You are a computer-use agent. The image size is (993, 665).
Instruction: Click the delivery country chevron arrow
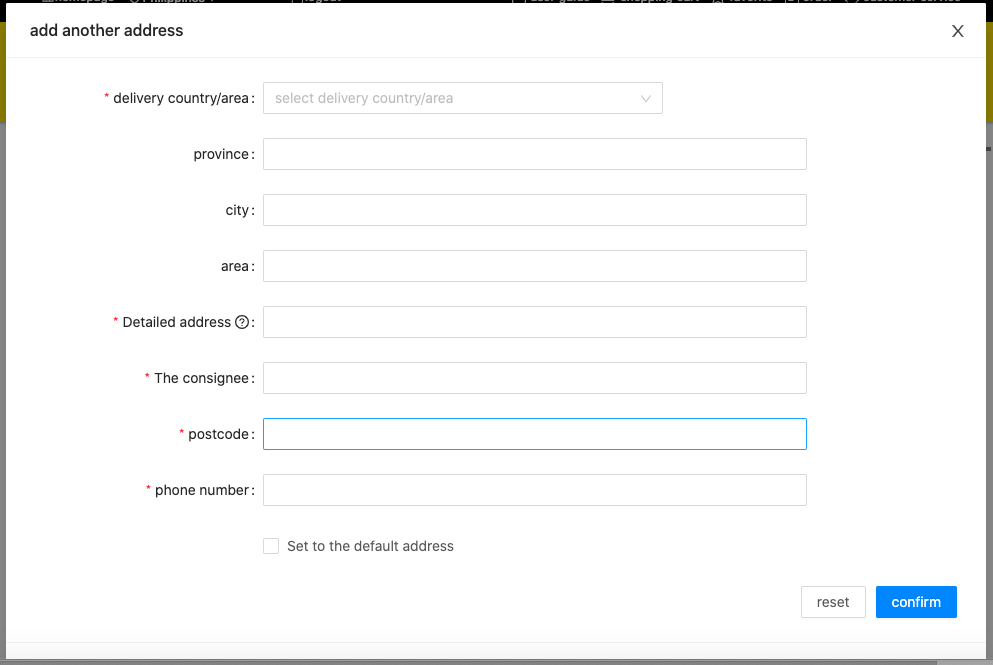click(645, 98)
